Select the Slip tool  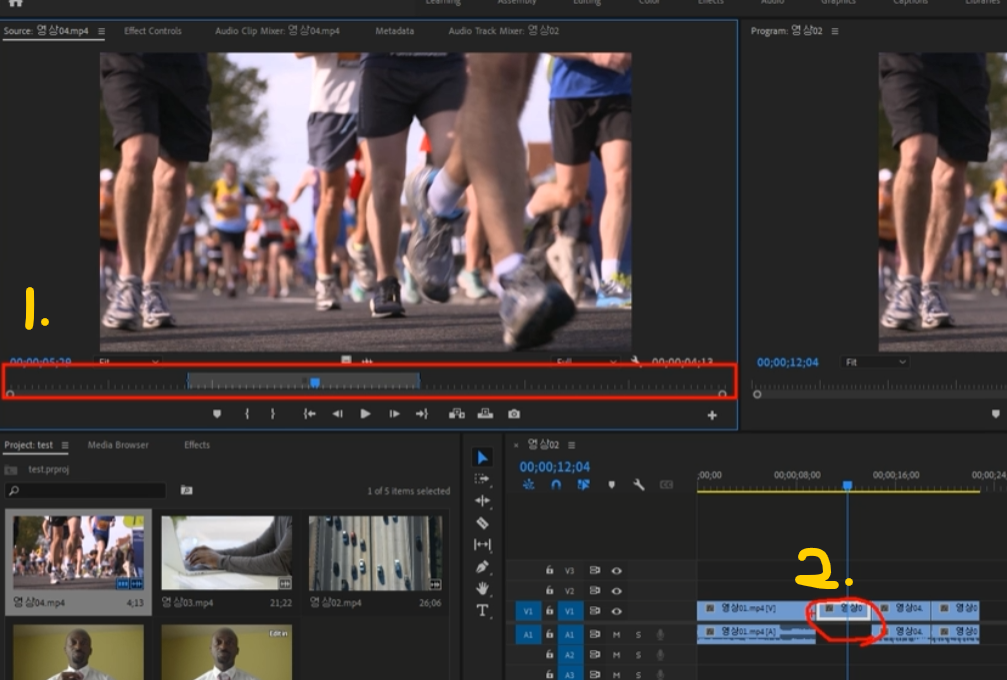click(482, 545)
